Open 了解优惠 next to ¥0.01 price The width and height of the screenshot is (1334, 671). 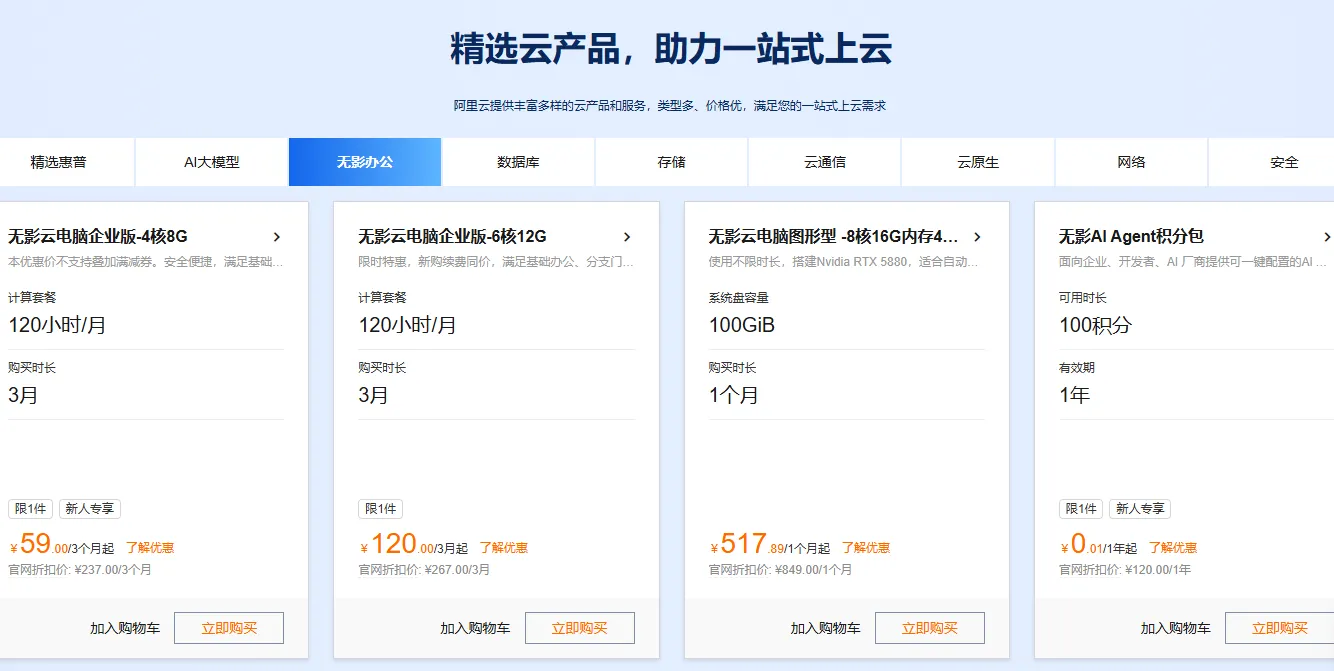(1172, 548)
